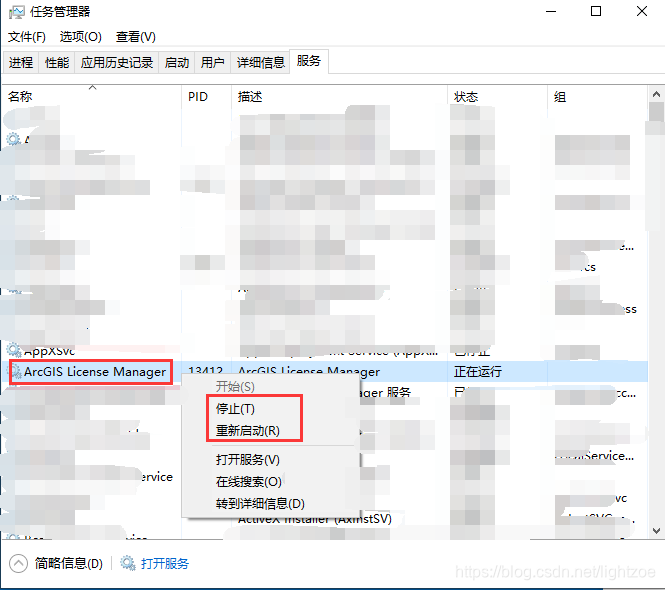Sort services by the 名称 column header

[92, 96]
